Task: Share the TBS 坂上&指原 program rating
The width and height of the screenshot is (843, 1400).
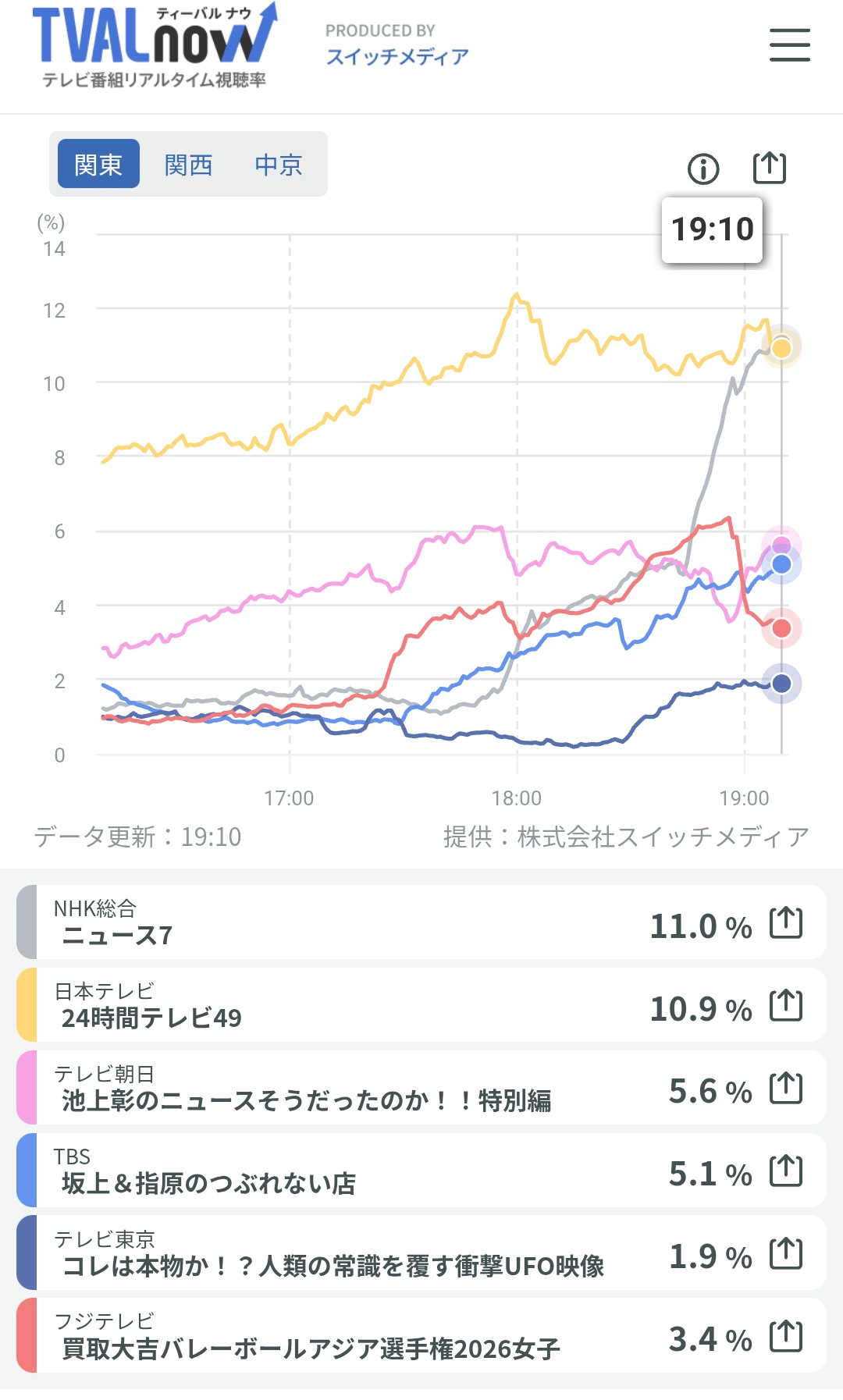Action: [x=786, y=1171]
